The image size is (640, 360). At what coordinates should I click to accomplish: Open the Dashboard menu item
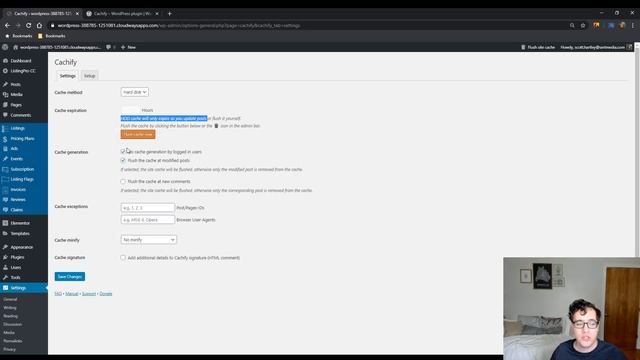(21, 61)
